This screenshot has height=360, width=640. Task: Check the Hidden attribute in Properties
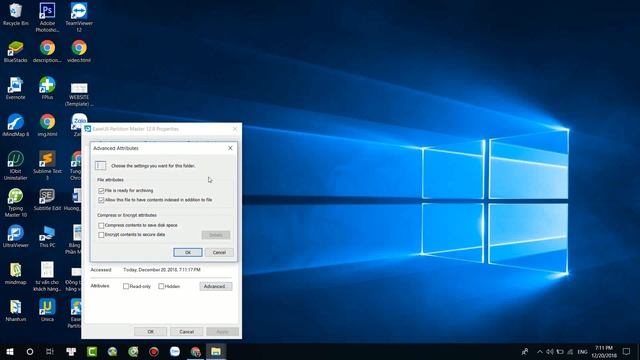pos(161,286)
